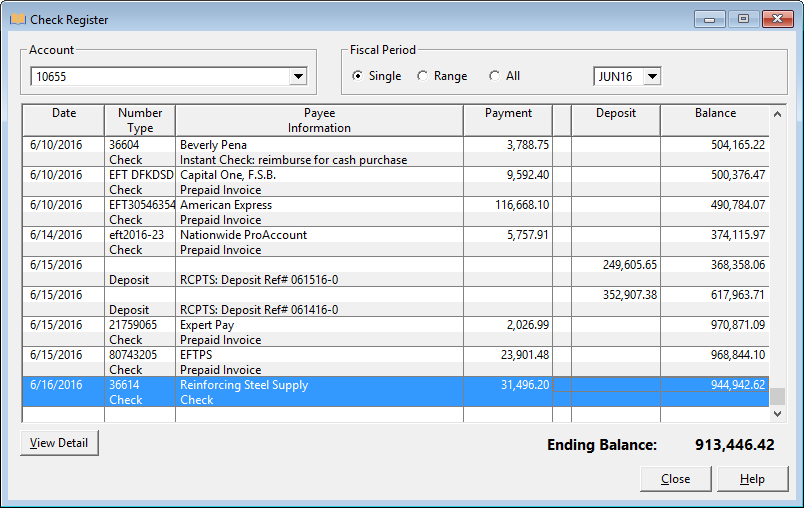This screenshot has height=508, width=804.
Task: Close the register using the Close button
Action: coord(675,479)
